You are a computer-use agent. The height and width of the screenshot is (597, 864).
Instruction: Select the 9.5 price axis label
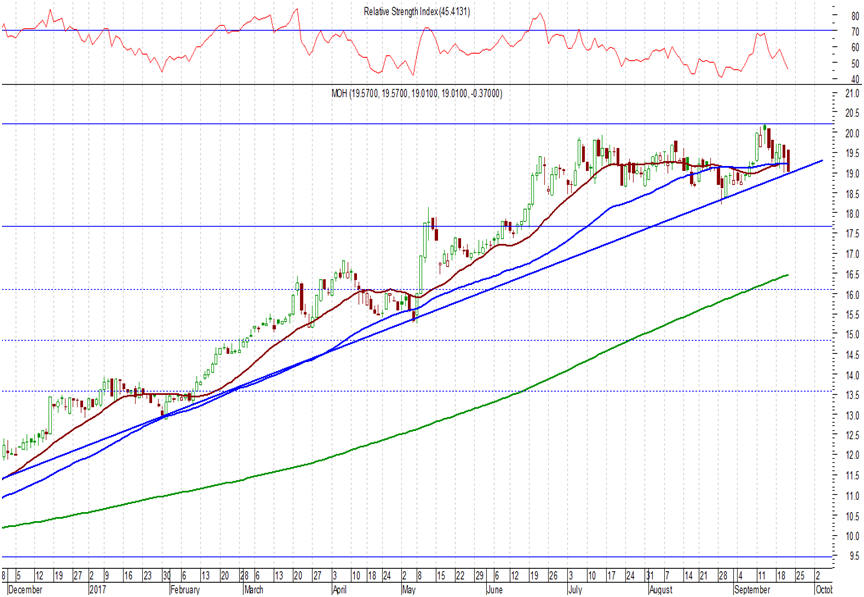(x=855, y=557)
